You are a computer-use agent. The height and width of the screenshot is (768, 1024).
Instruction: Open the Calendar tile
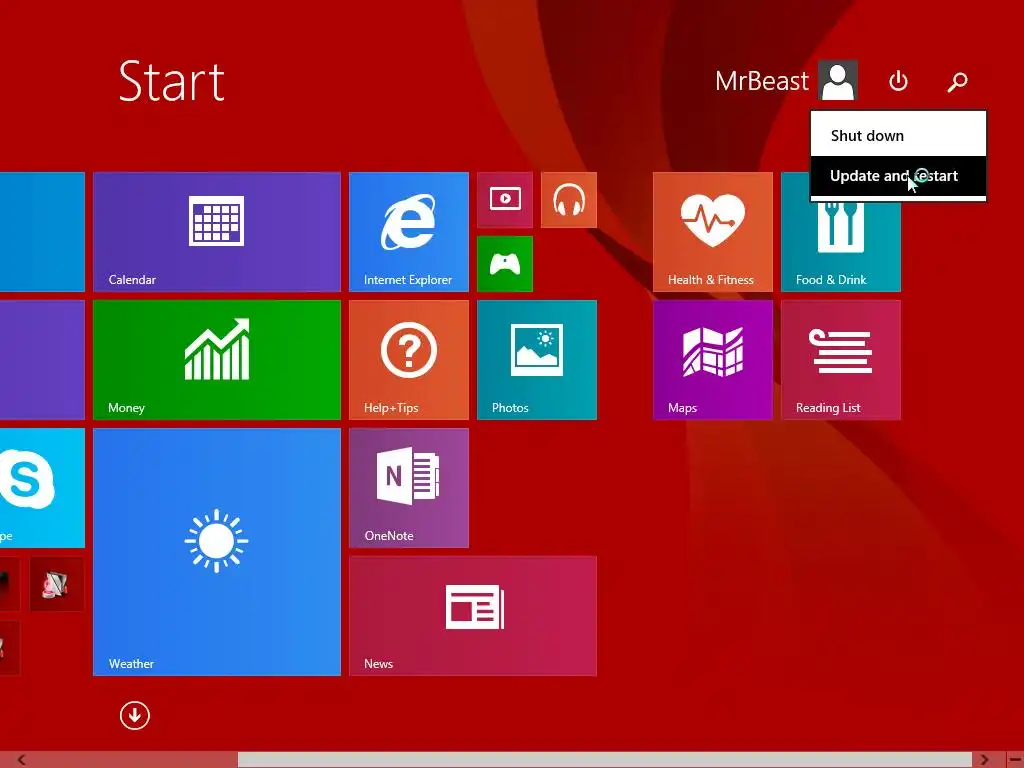click(x=217, y=232)
